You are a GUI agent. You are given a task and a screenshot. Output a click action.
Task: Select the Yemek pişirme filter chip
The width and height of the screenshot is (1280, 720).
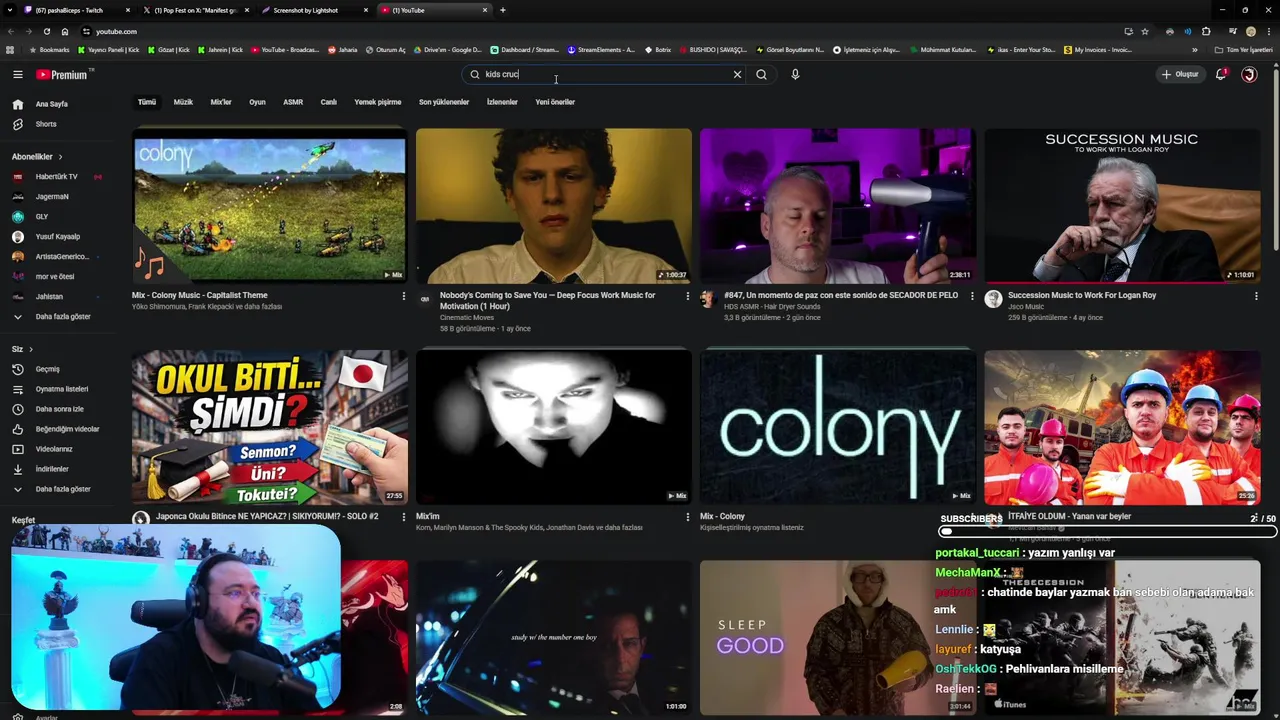378,102
